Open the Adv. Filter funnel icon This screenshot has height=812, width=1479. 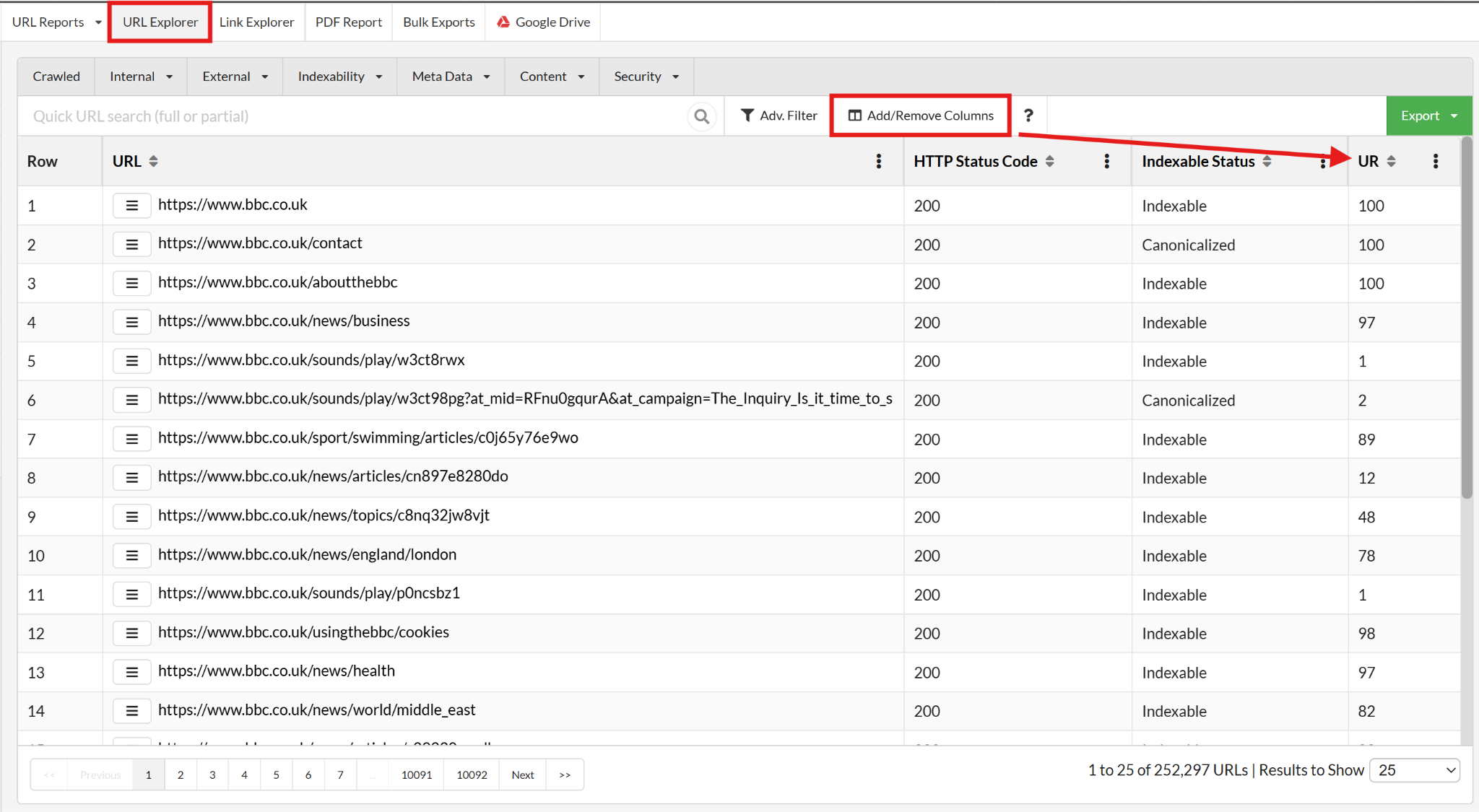pos(747,115)
